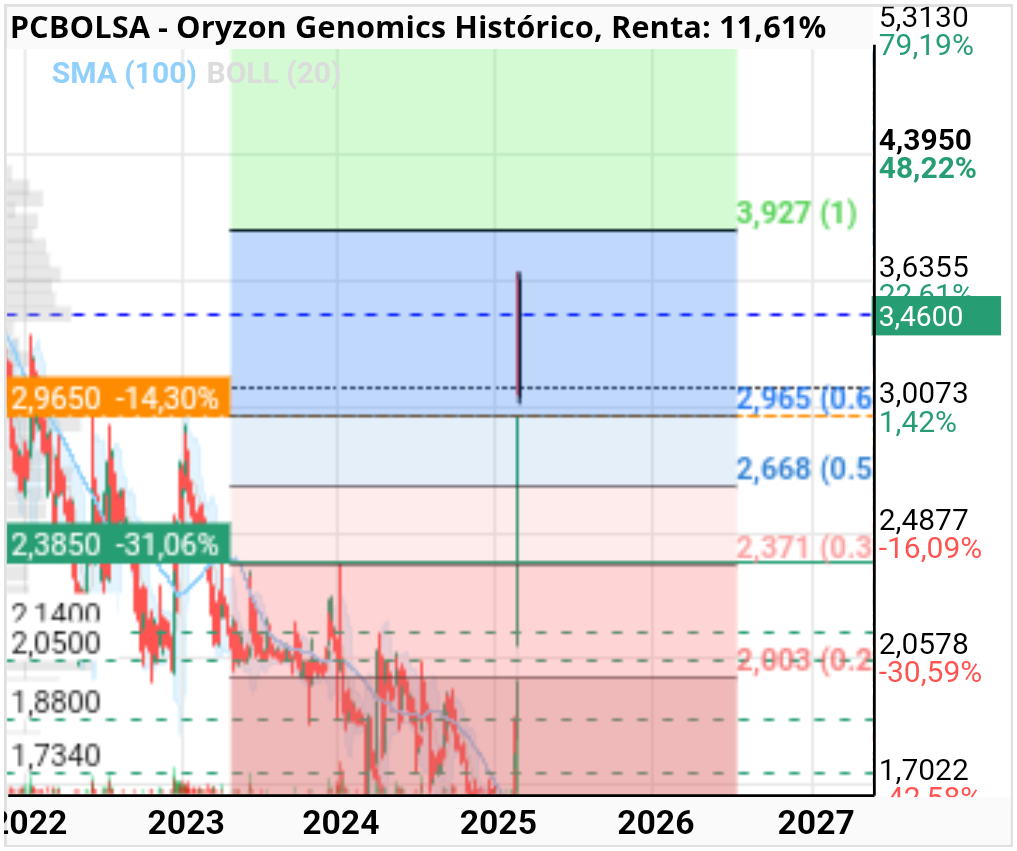
Task: Click the green 2,3850 -31,06% level tag
Action: click(119, 544)
